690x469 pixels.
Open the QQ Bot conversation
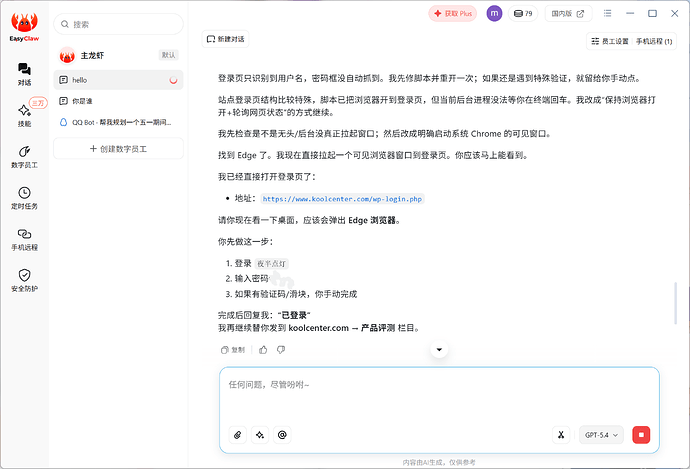(x=118, y=122)
